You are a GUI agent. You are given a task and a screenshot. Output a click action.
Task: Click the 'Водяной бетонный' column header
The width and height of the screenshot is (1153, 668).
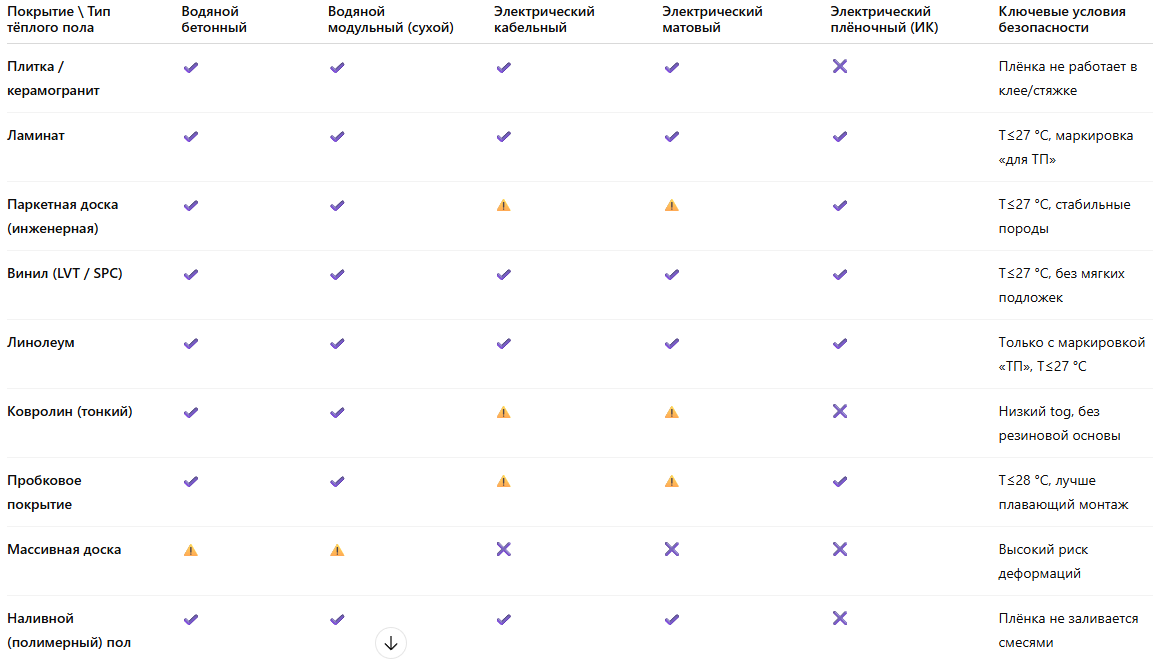pos(214,20)
